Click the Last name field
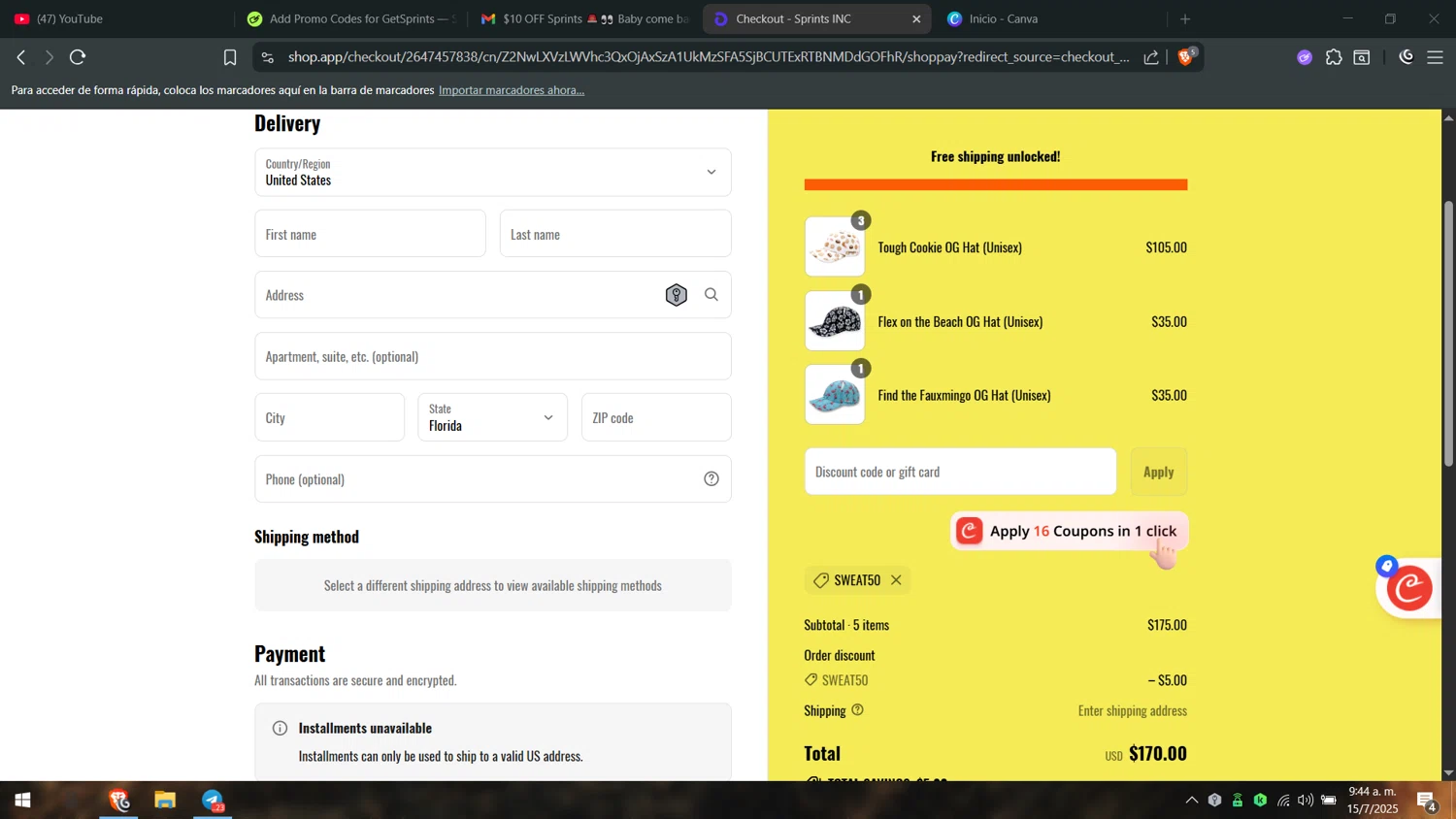This screenshot has width=1456, height=819. pyautogui.click(x=615, y=234)
